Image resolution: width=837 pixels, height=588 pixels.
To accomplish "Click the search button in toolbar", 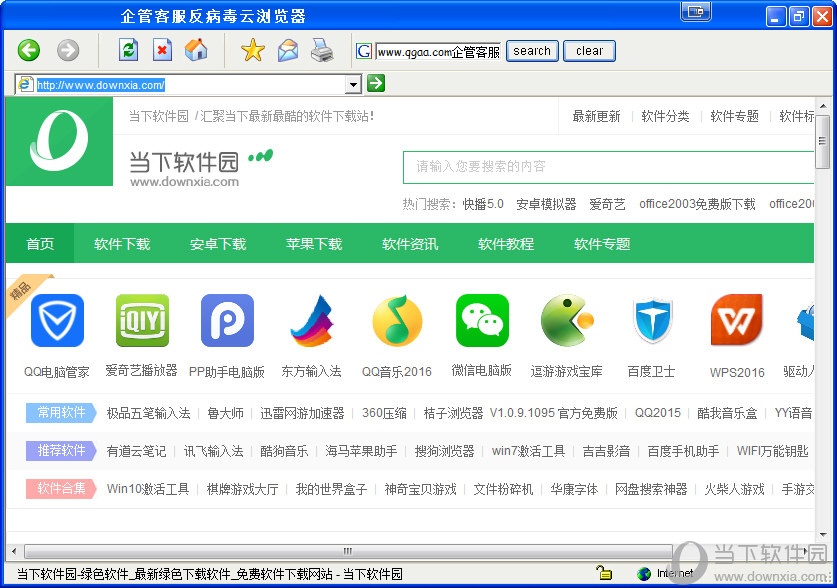I will point(532,51).
